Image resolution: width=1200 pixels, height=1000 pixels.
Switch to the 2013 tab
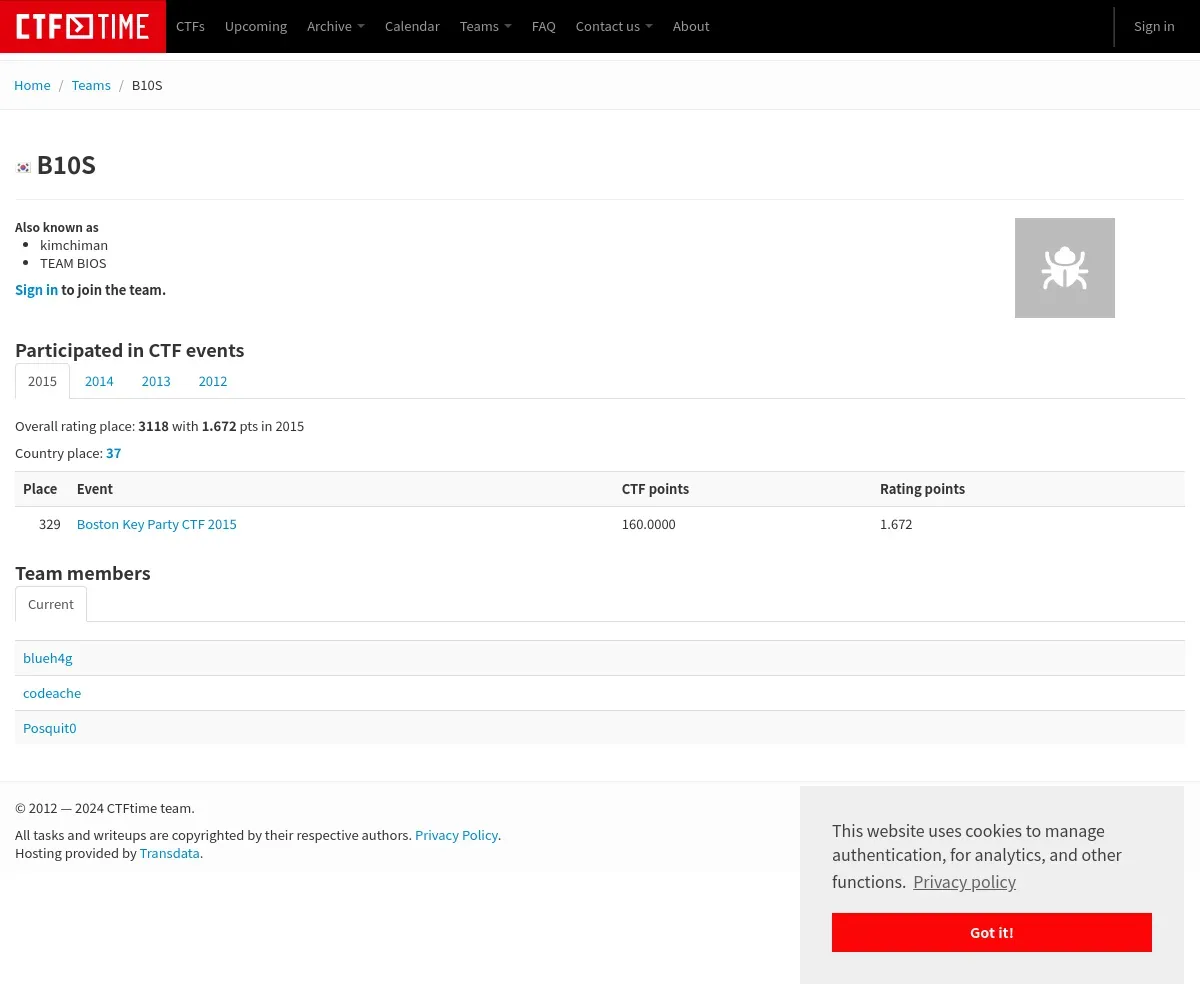click(x=156, y=381)
